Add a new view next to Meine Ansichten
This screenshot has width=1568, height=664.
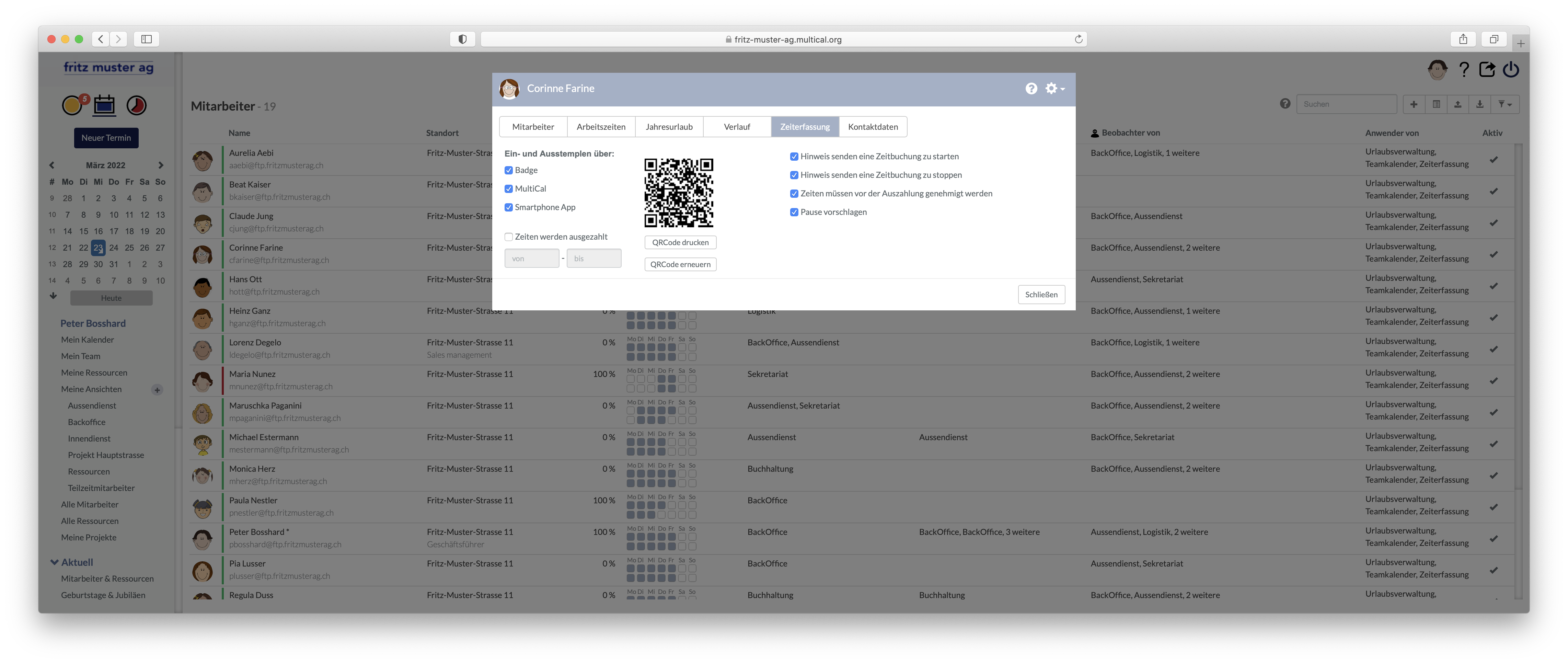157,390
